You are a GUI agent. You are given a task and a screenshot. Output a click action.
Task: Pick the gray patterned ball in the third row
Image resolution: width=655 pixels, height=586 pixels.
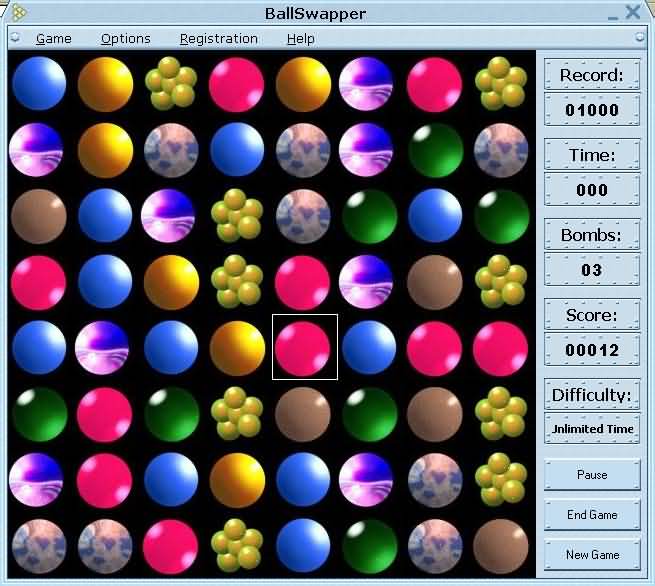303,216
